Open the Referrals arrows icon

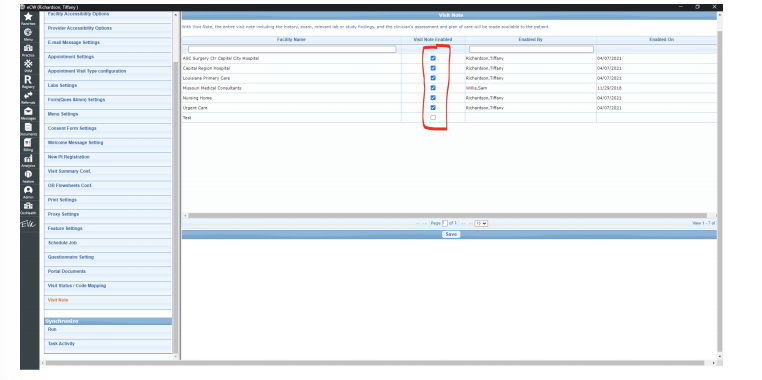point(28,97)
